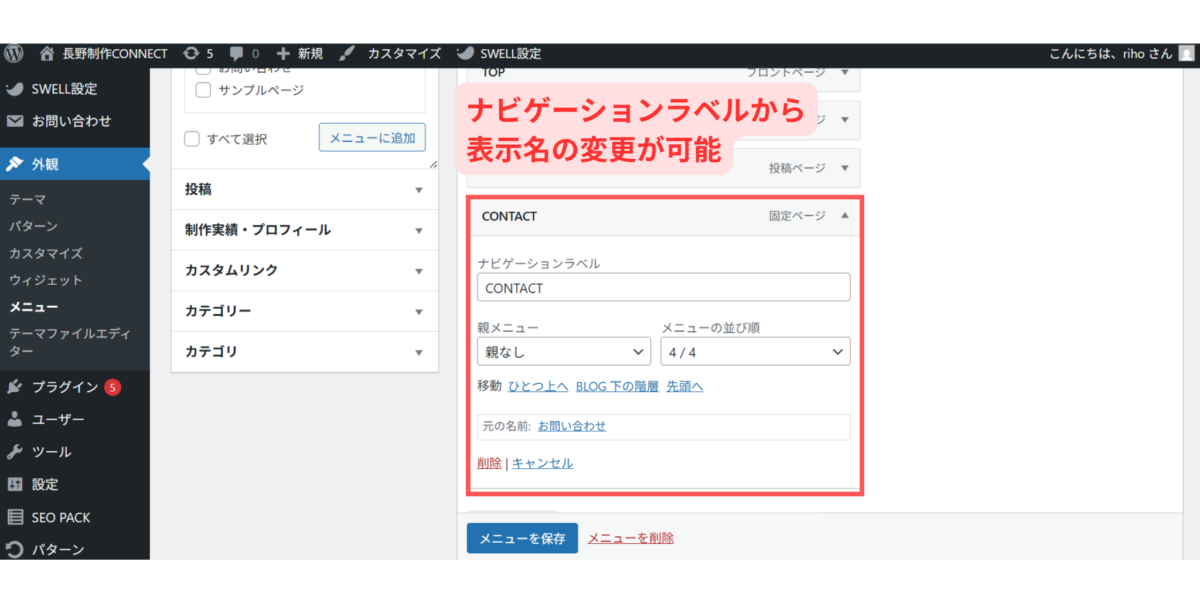
Task: Click the 新規 plus icon in admin bar
Action: click(284, 54)
